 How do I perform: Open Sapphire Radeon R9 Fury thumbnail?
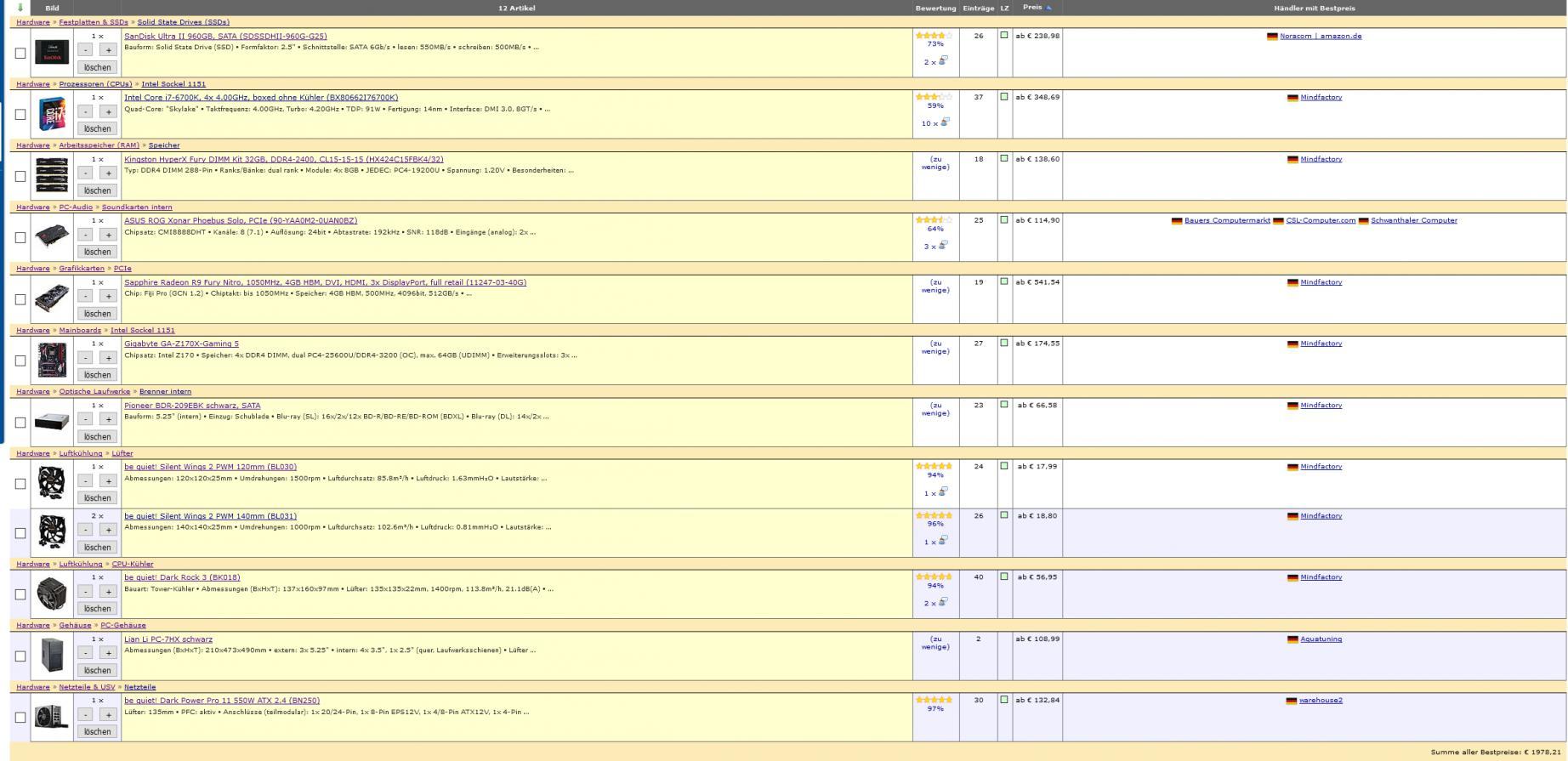click(x=52, y=298)
